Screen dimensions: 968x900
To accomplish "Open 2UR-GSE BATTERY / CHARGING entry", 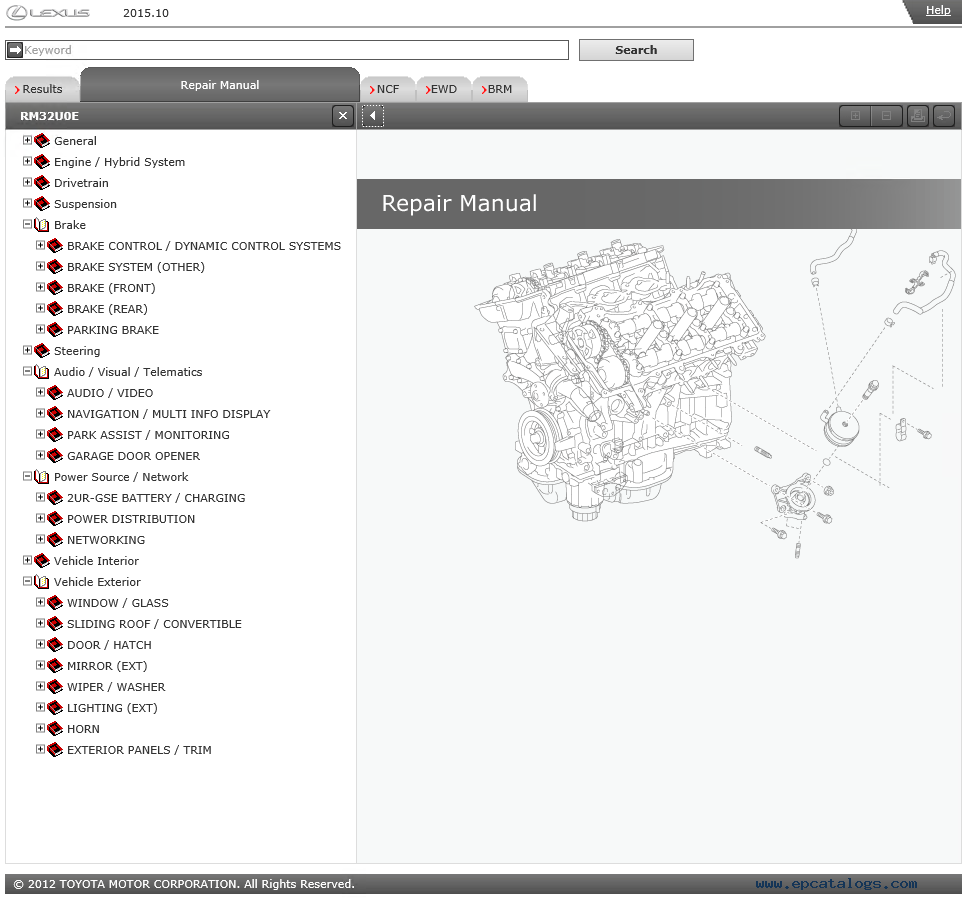I will tap(156, 498).
